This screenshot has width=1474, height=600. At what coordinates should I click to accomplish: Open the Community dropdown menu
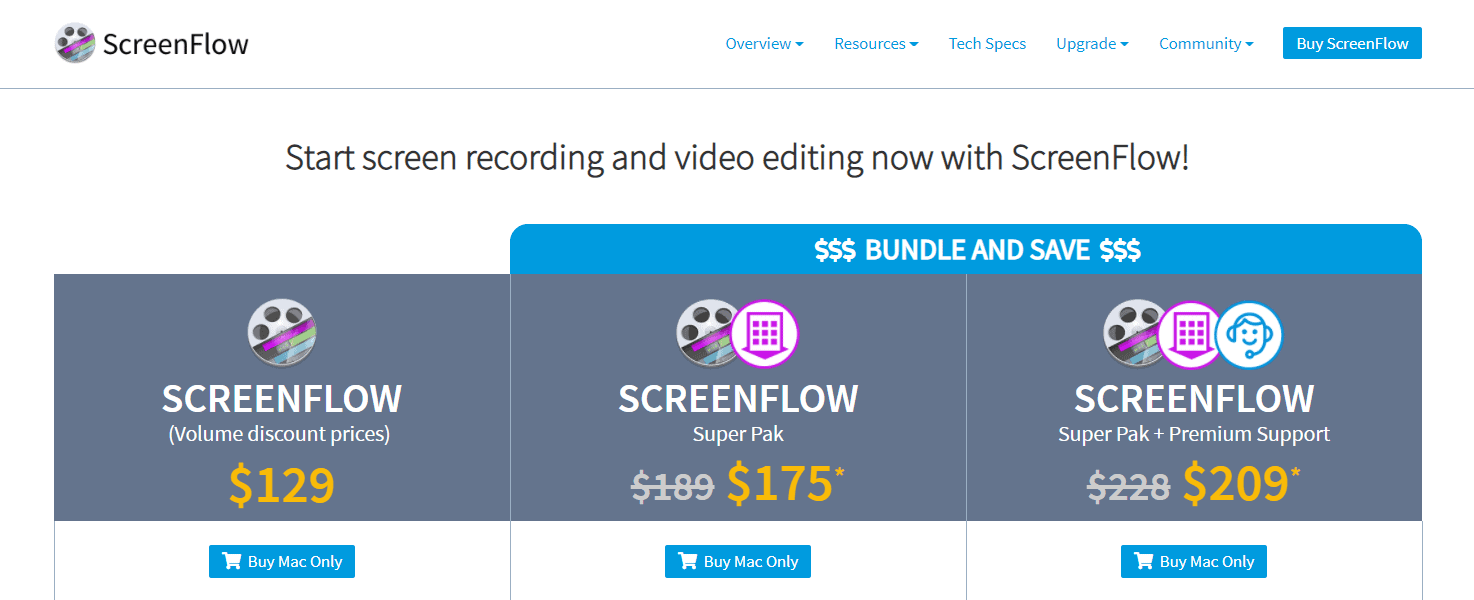click(x=1206, y=44)
